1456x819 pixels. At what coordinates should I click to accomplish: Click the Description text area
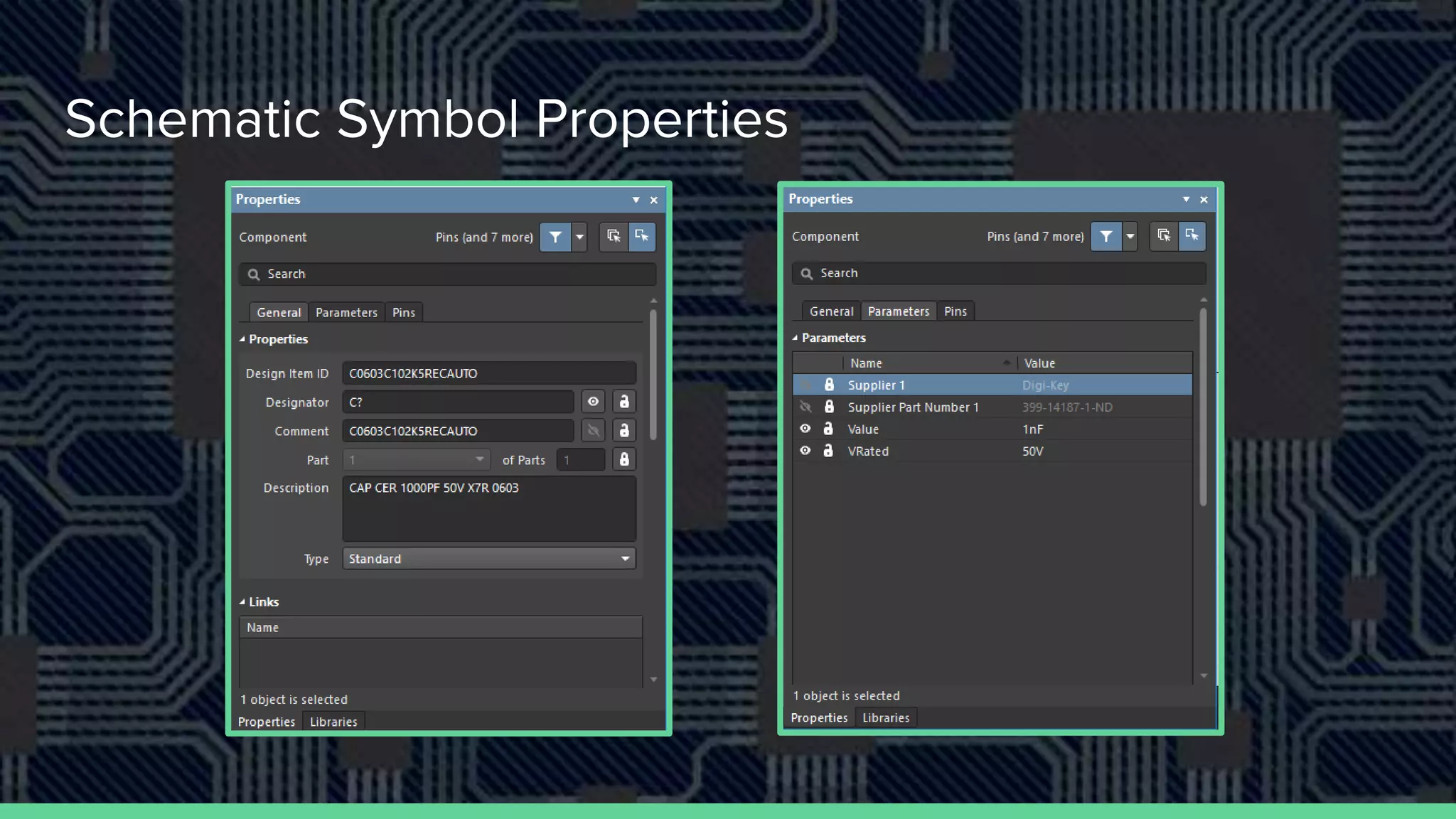489,509
